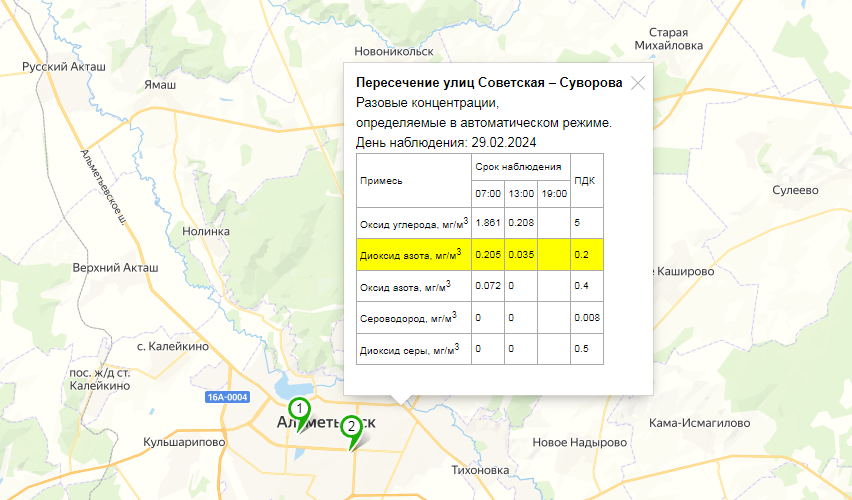Viewport: 852px width, 500px height.
Task: Click the Новоникольск map label
Action: pos(394,52)
